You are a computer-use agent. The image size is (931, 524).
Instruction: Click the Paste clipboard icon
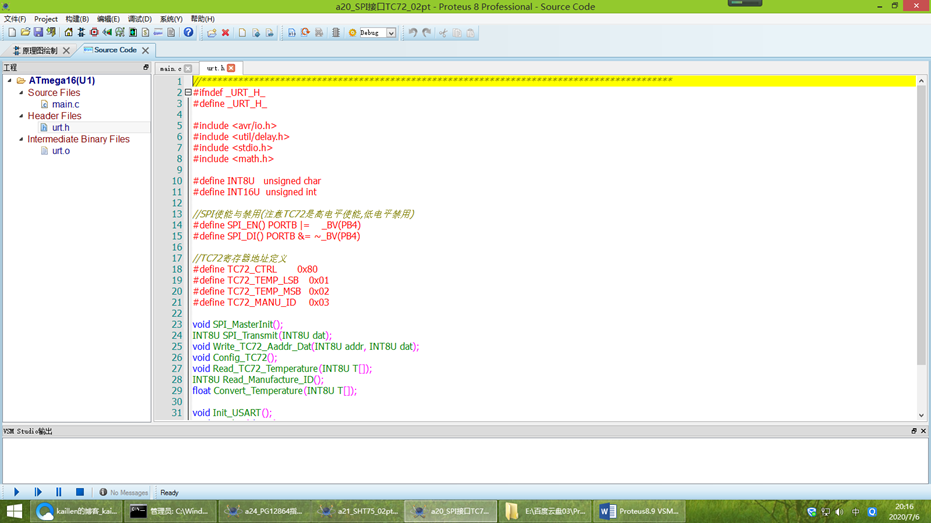coord(471,33)
